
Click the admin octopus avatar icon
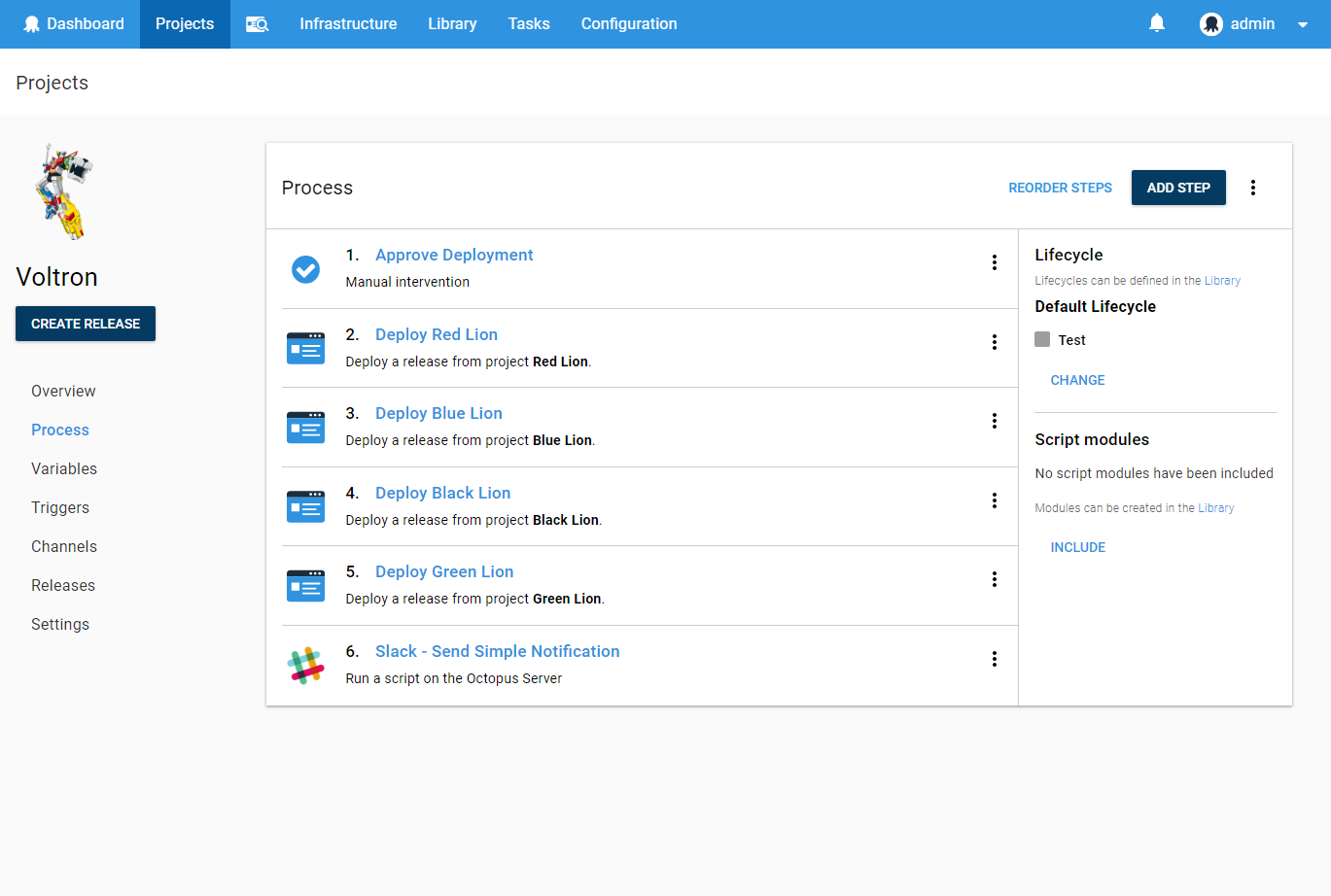1211,23
